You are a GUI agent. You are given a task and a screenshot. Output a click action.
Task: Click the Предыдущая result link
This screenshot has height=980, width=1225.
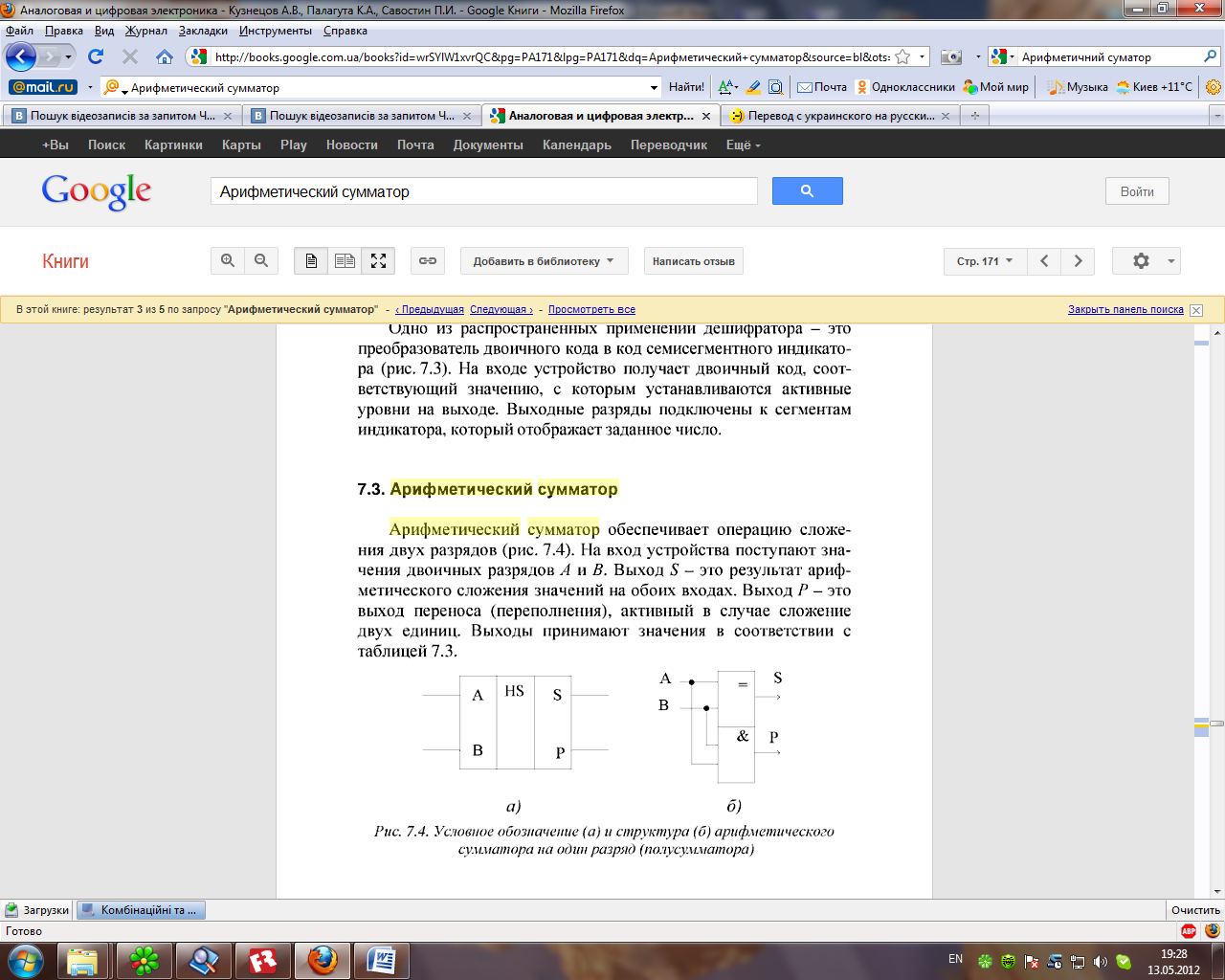coord(430,309)
